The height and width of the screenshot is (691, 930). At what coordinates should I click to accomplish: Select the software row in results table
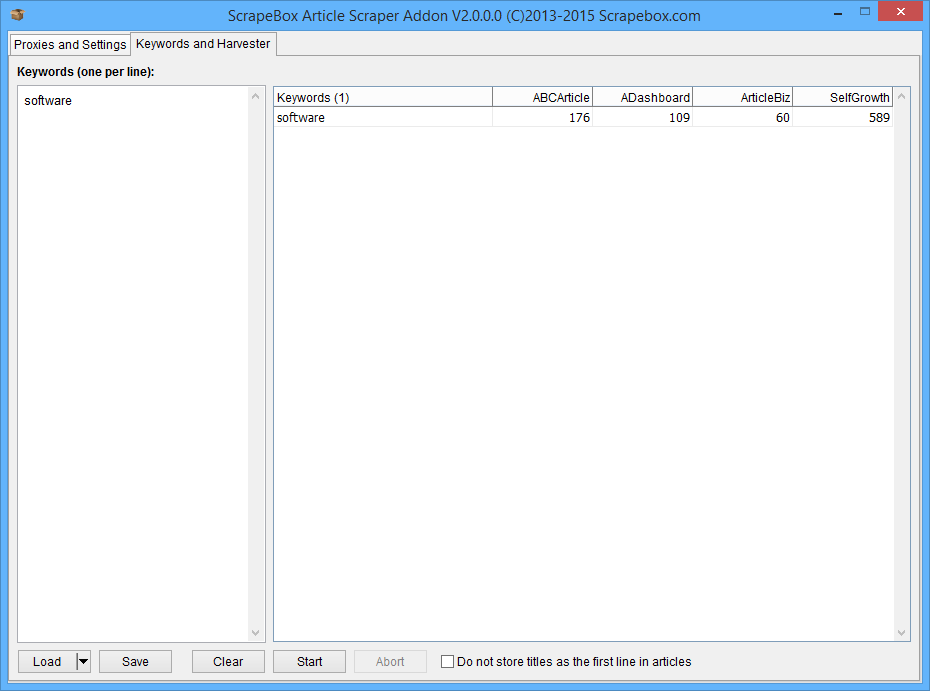point(383,118)
